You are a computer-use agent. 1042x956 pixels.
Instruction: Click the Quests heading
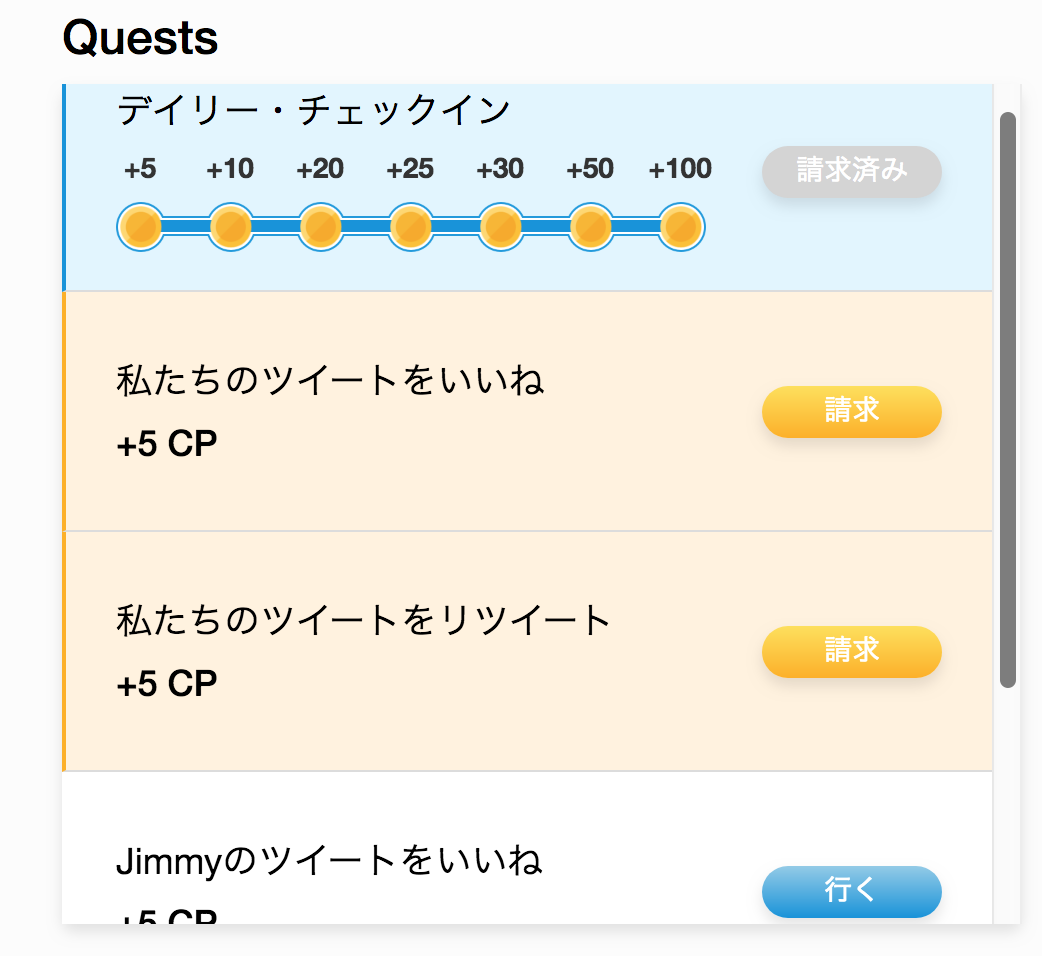pos(140,39)
